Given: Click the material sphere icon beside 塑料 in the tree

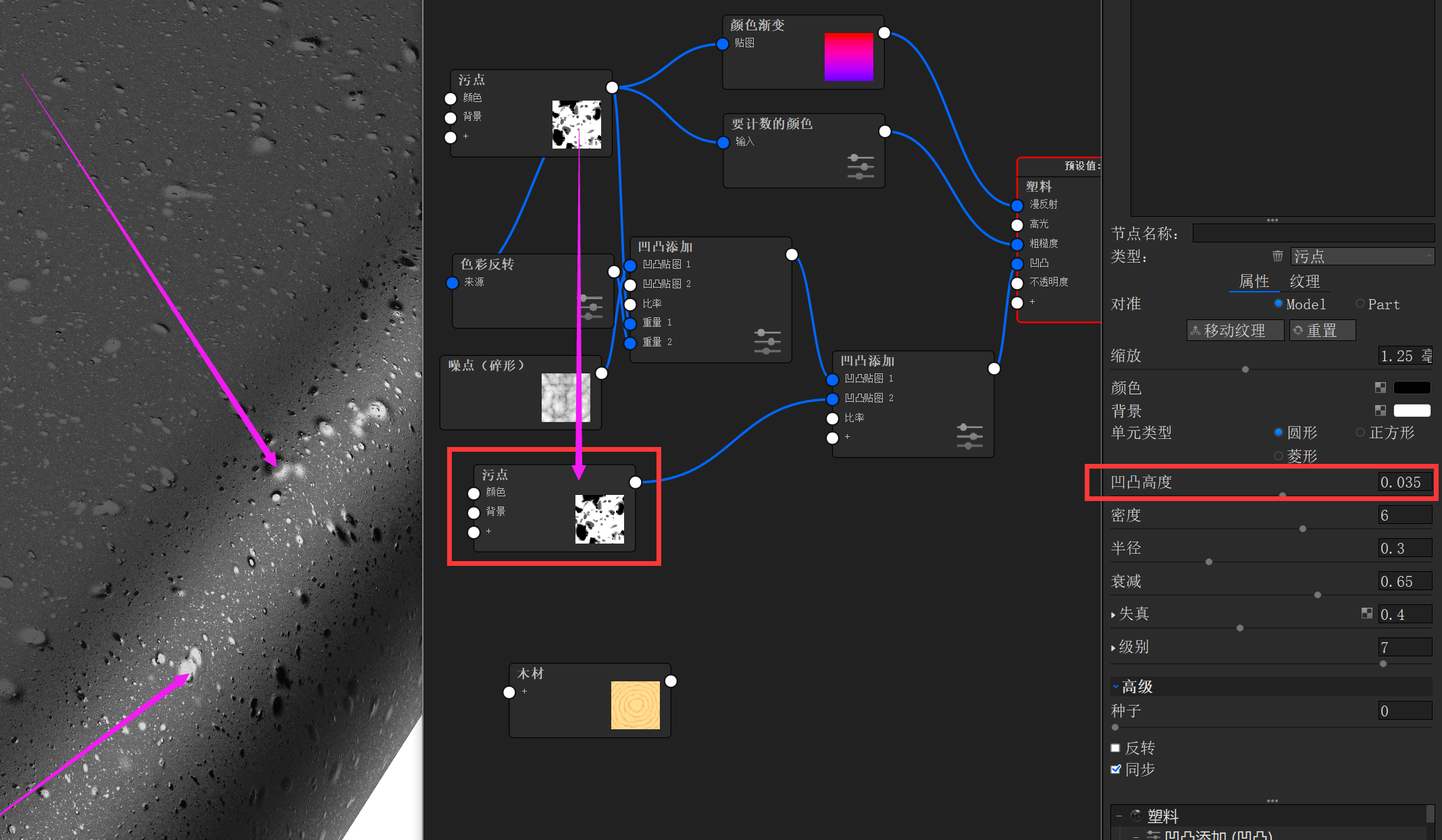Looking at the screenshot, I should coord(1137,816).
